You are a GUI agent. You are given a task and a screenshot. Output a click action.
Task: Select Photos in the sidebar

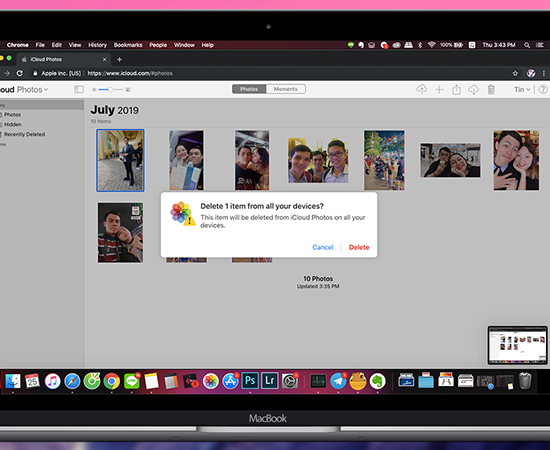[12, 115]
